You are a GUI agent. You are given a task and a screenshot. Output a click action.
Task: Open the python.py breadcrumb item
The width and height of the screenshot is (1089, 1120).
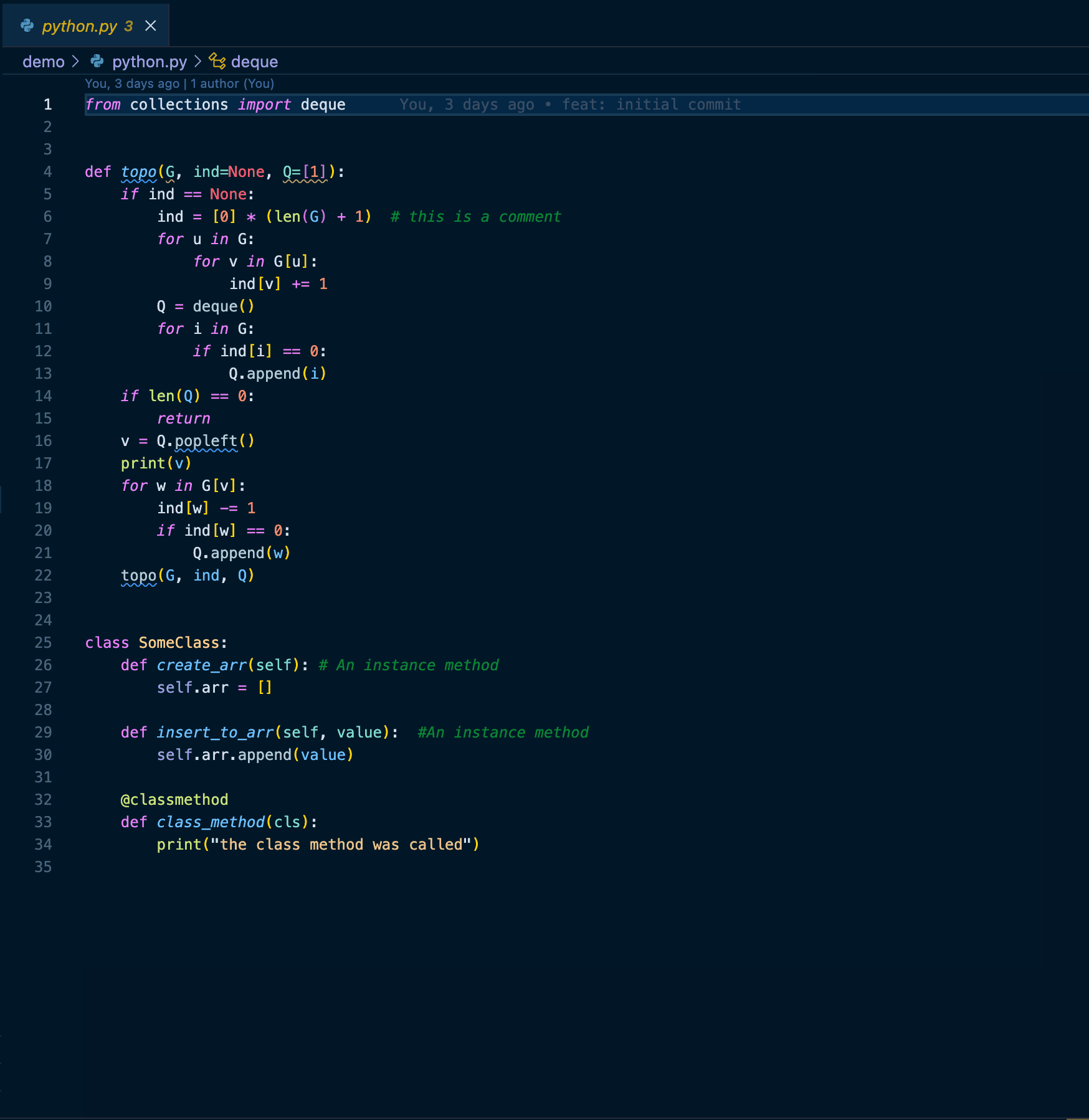click(x=150, y=62)
